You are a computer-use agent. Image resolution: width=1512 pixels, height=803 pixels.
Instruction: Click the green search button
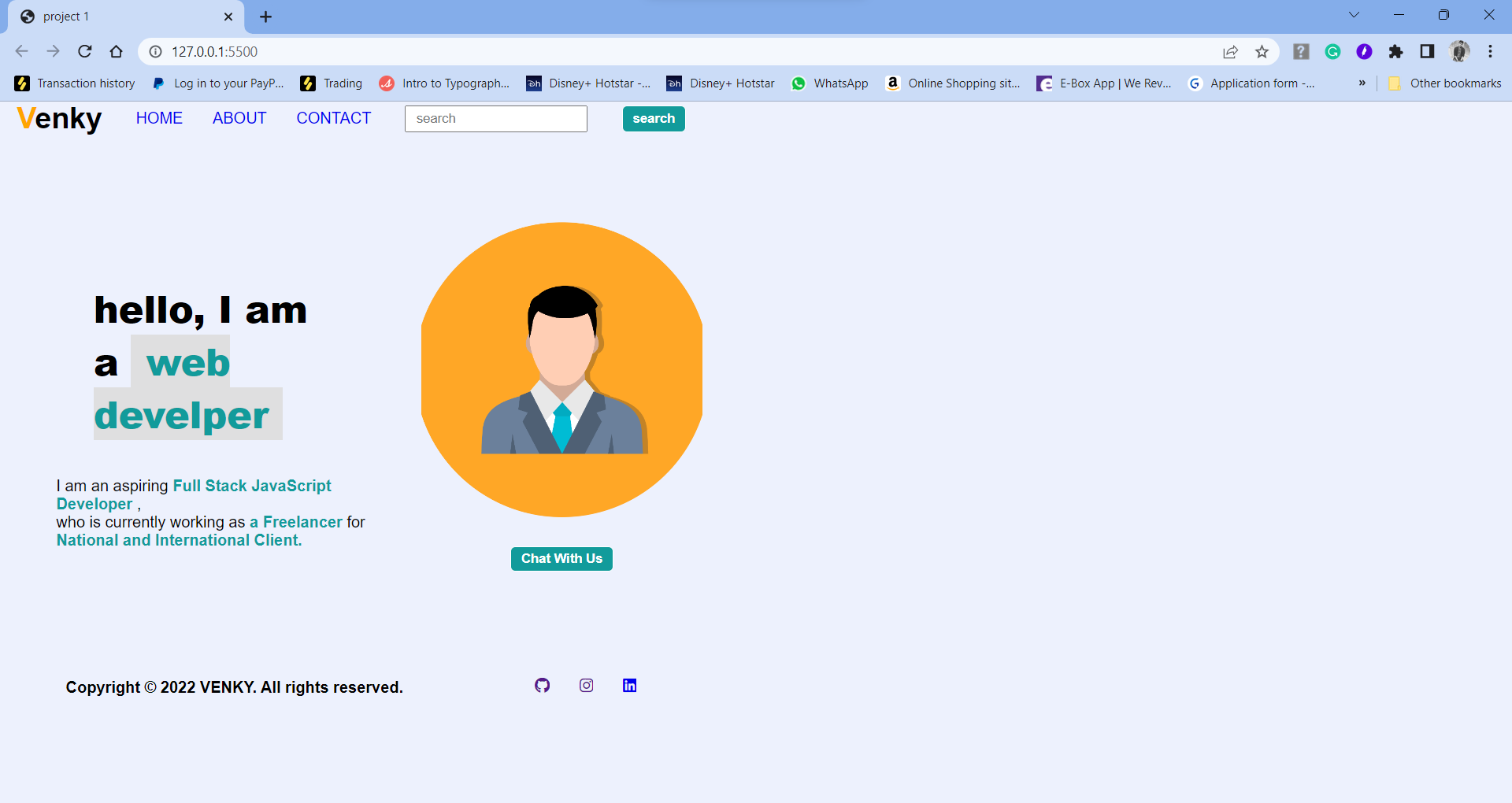(x=653, y=118)
